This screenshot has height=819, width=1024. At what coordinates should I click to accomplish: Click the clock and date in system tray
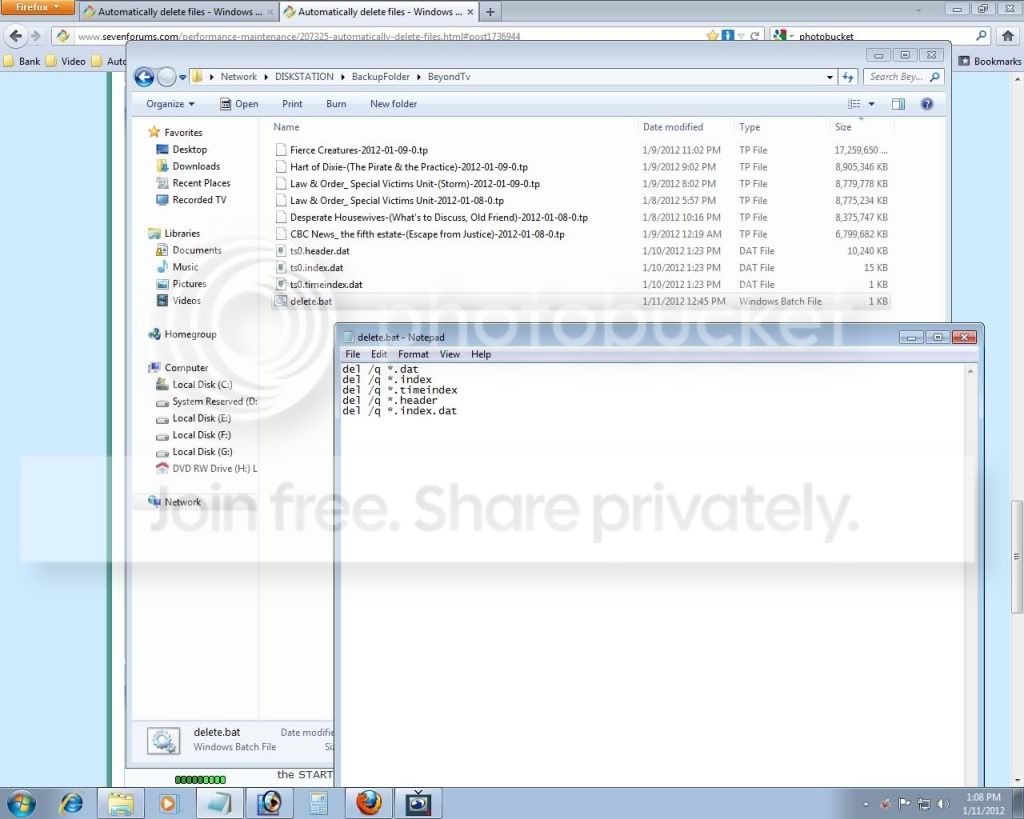click(x=983, y=804)
